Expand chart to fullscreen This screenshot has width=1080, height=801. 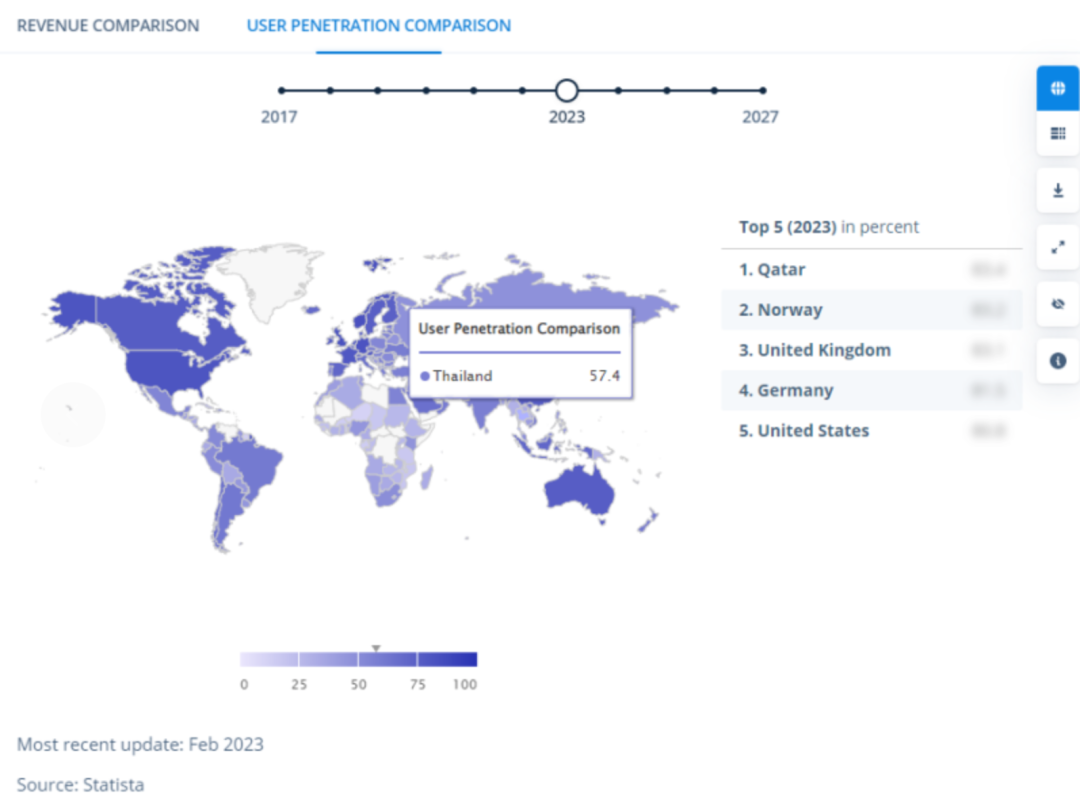click(1057, 246)
